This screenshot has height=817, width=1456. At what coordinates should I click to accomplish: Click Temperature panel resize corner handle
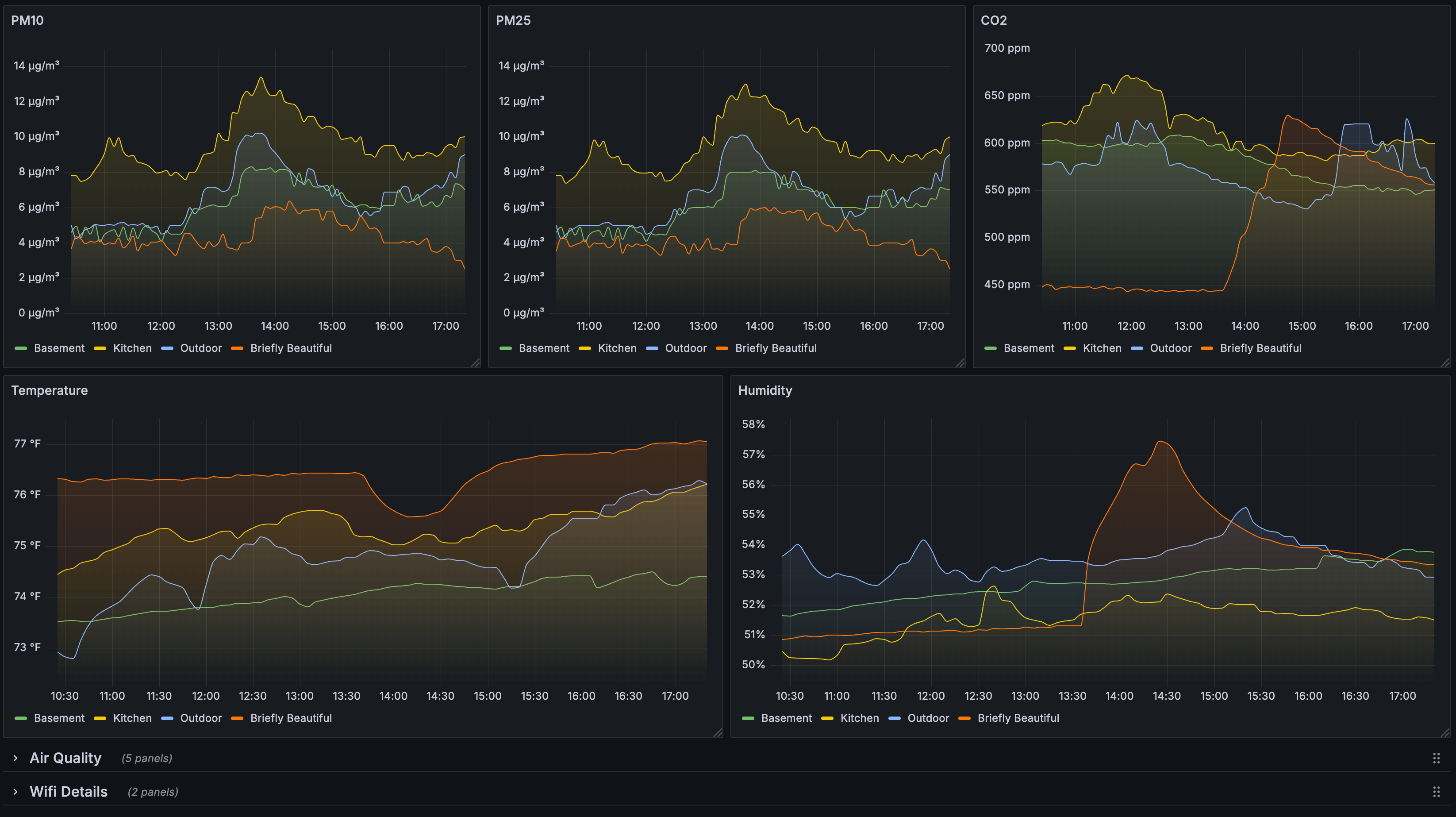point(718,733)
